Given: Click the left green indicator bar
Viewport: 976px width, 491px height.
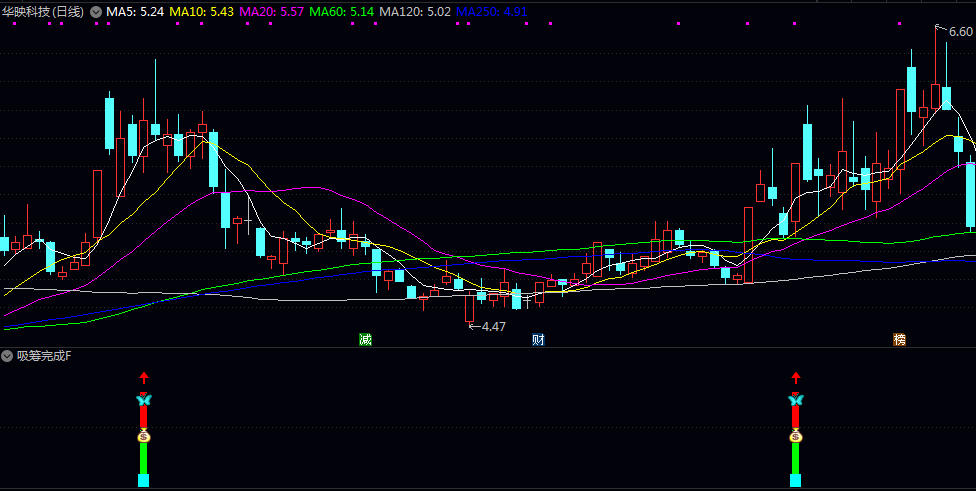Looking at the screenshot, I should coord(144,458).
